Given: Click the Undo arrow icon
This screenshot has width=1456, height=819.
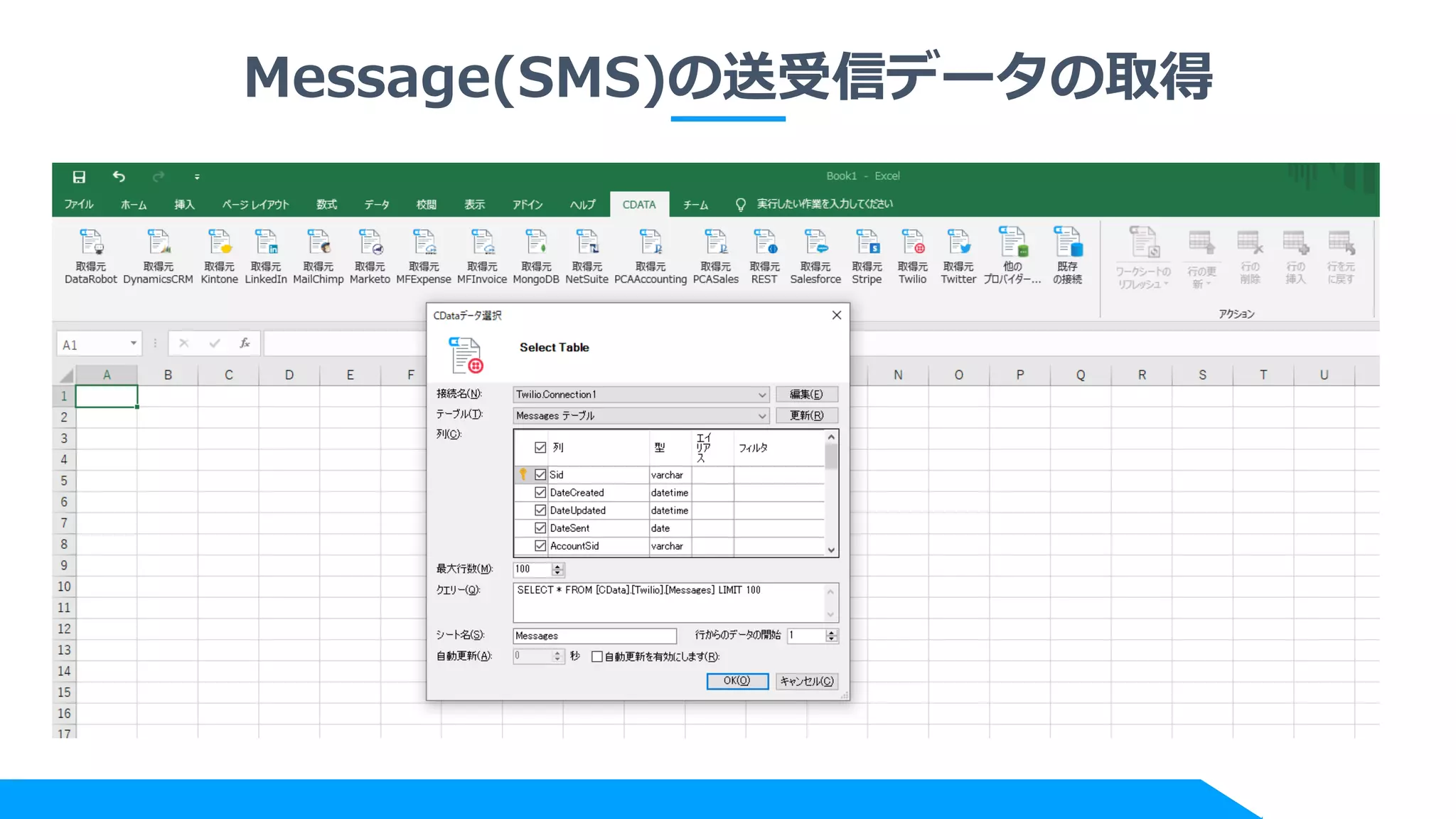Looking at the screenshot, I should 119,176.
